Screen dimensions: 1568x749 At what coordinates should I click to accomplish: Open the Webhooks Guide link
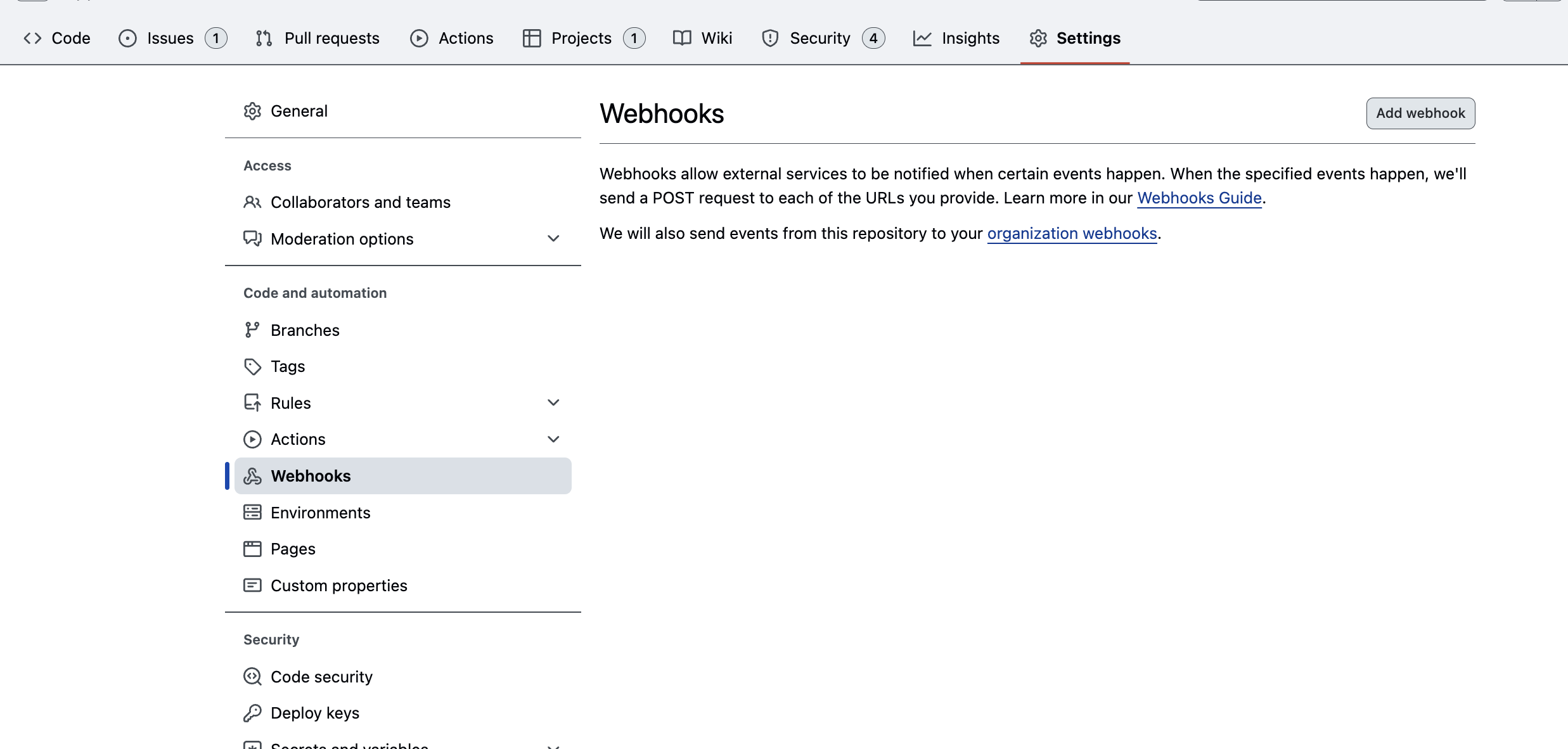[x=1199, y=198]
